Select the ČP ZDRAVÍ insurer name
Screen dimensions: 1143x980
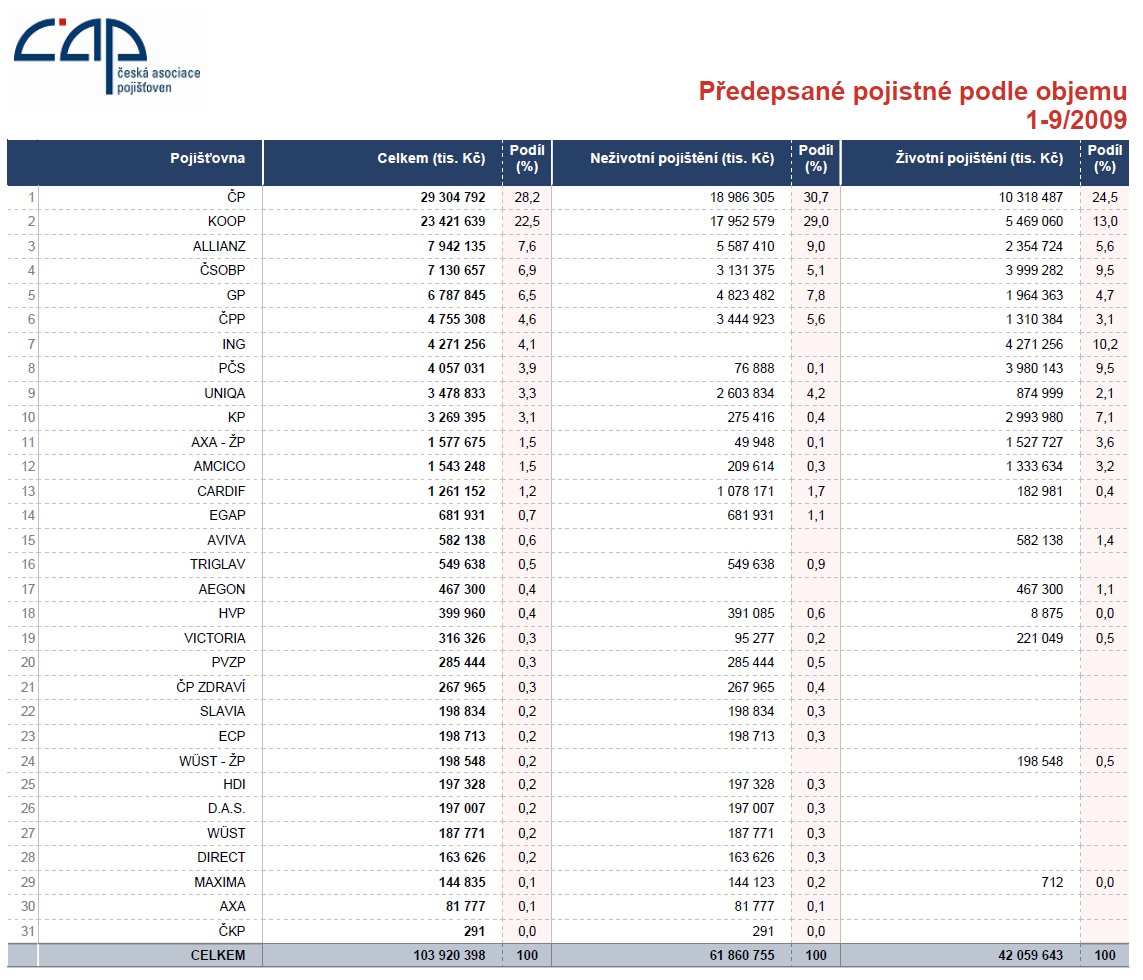click(210, 687)
